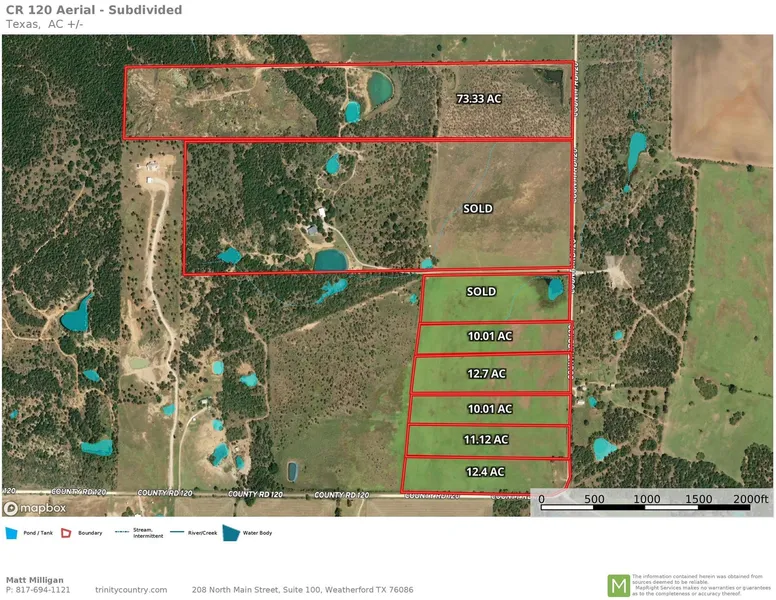Image resolution: width=776 pixels, height=600 pixels.
Task: Click the River/Creek legend line symbol
Action: pos(177,532)
